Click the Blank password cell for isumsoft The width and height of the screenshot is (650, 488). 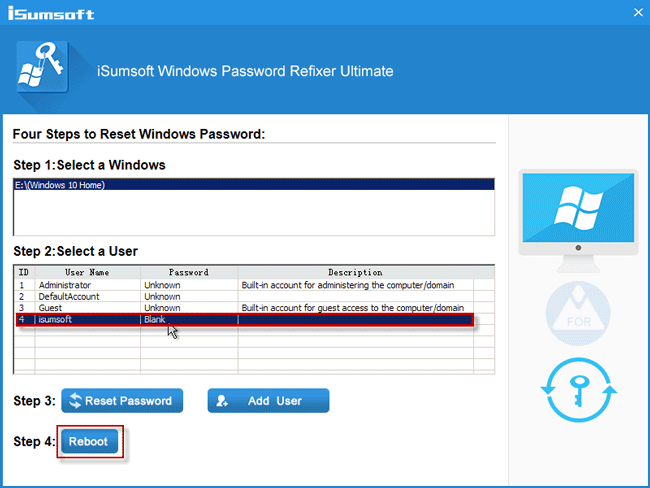pos(189,319)
